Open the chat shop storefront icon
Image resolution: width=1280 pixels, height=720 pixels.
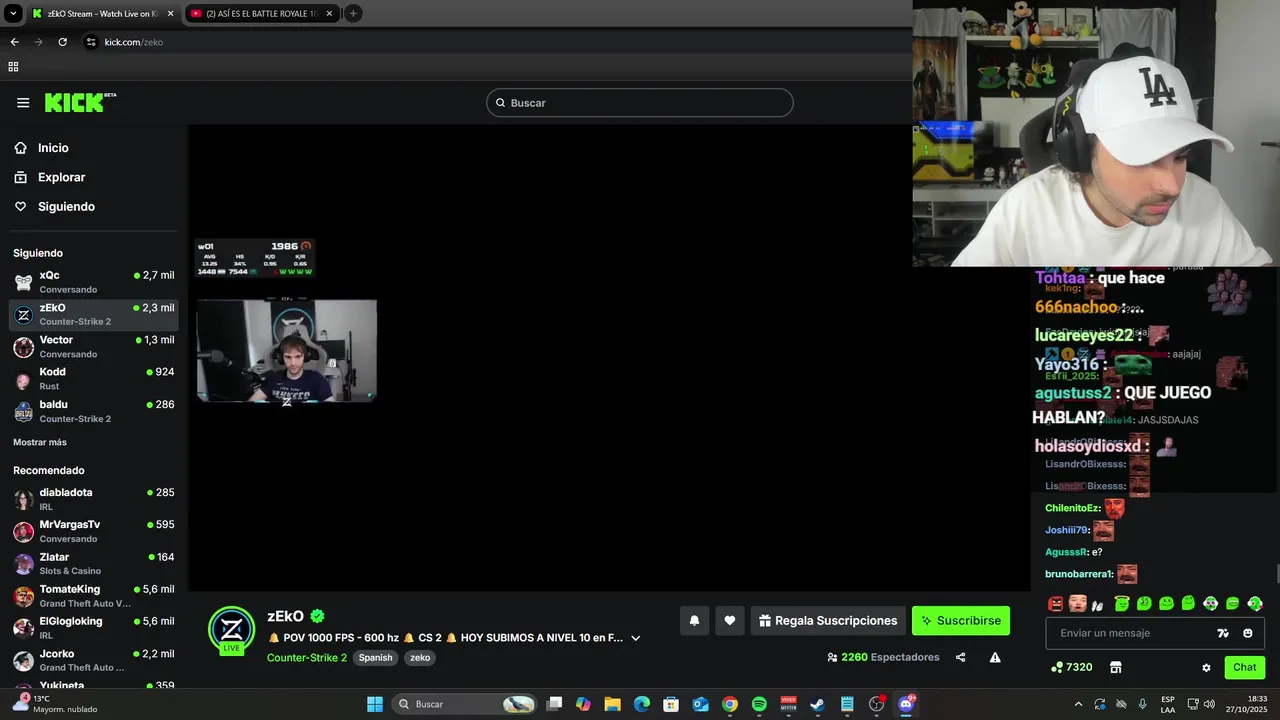click(1116, 667)
